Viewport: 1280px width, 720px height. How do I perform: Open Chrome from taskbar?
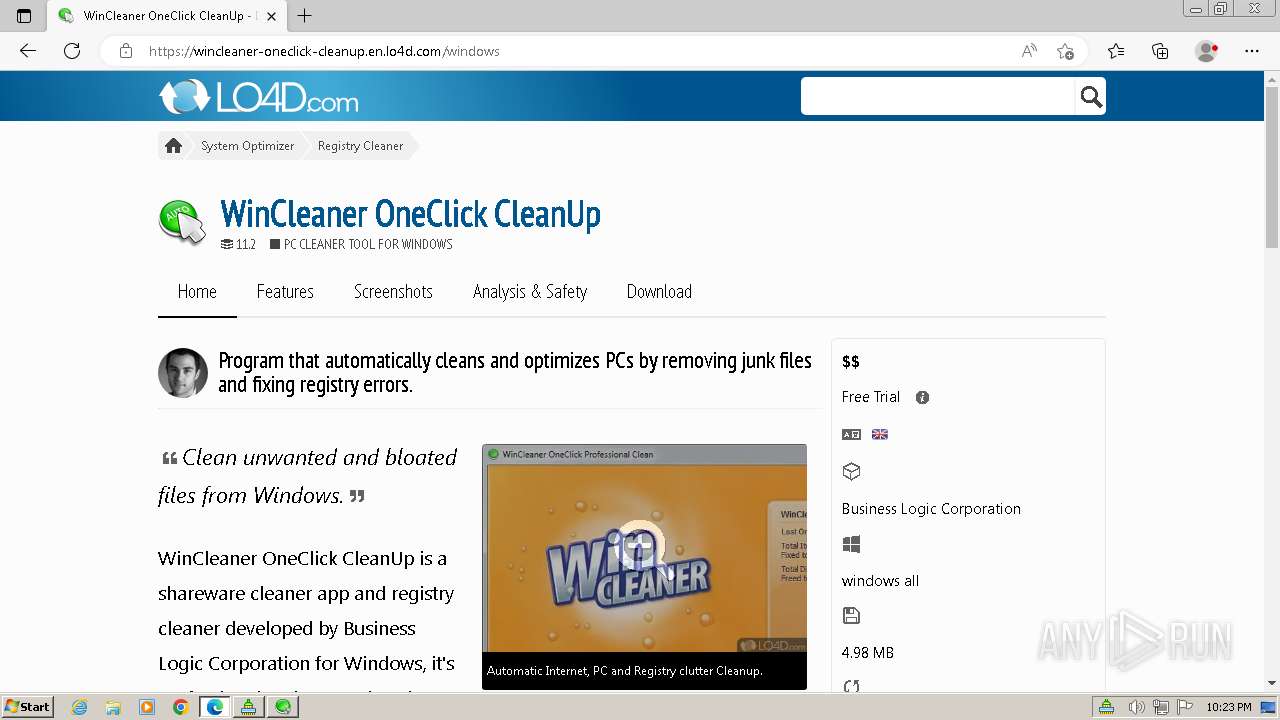tap(180, 707)
